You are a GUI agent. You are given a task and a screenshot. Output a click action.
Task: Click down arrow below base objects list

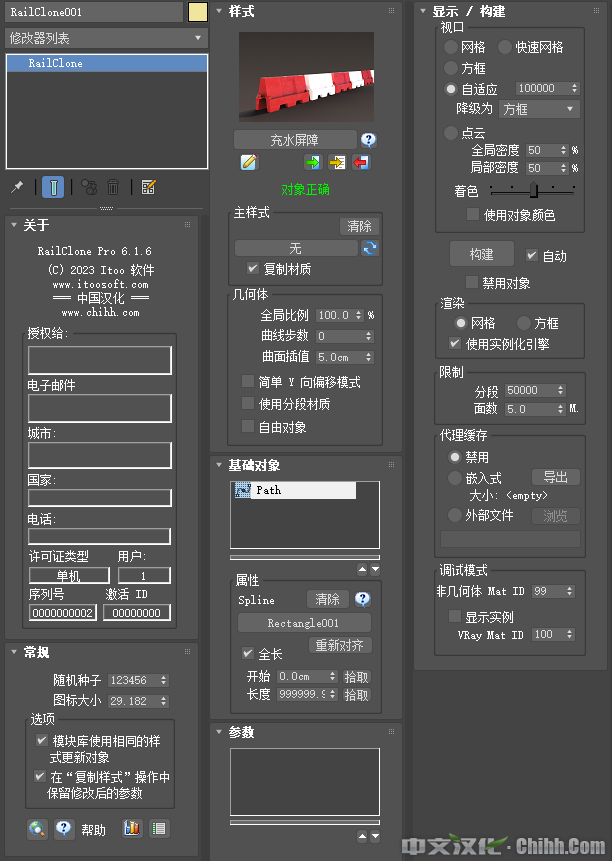click(x=375, y=569)
